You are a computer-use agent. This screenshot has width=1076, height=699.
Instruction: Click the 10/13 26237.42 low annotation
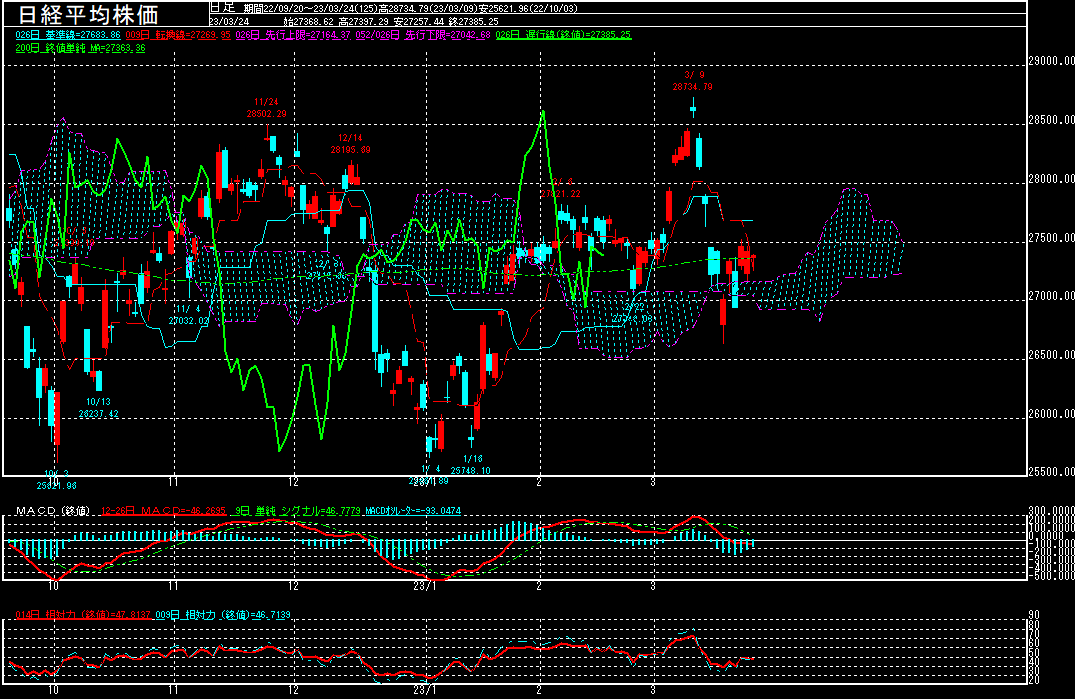pos(98,407)
